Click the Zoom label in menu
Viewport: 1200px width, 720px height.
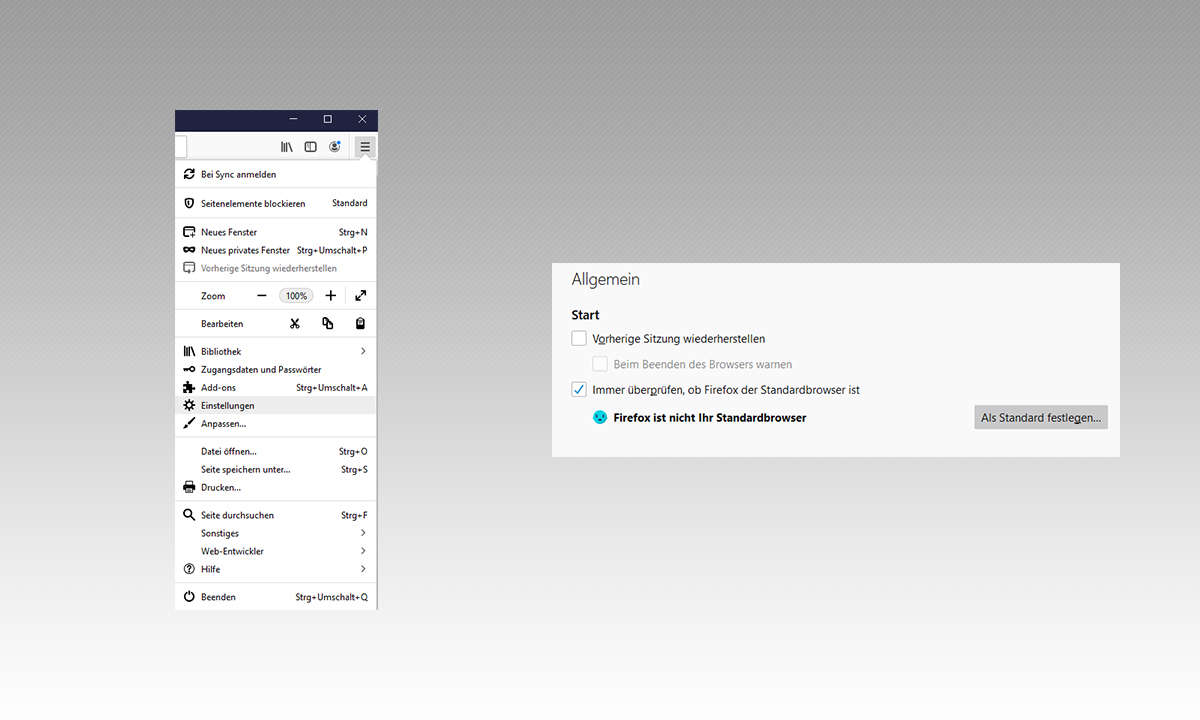coord(213,296)
